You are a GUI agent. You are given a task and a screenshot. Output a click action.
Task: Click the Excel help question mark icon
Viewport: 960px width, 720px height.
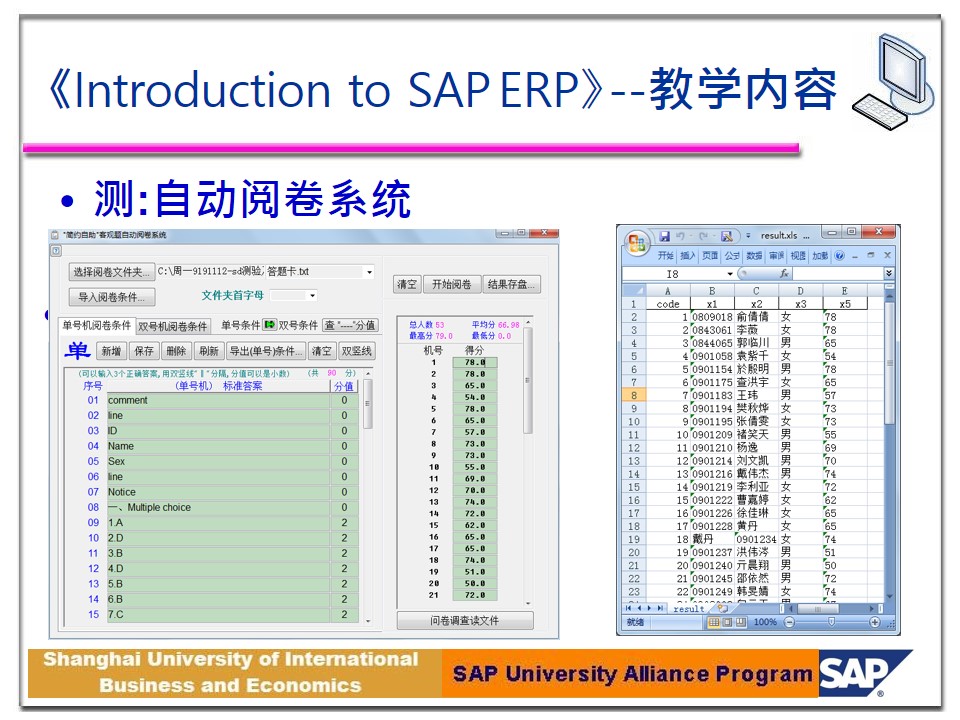[839, 255]
